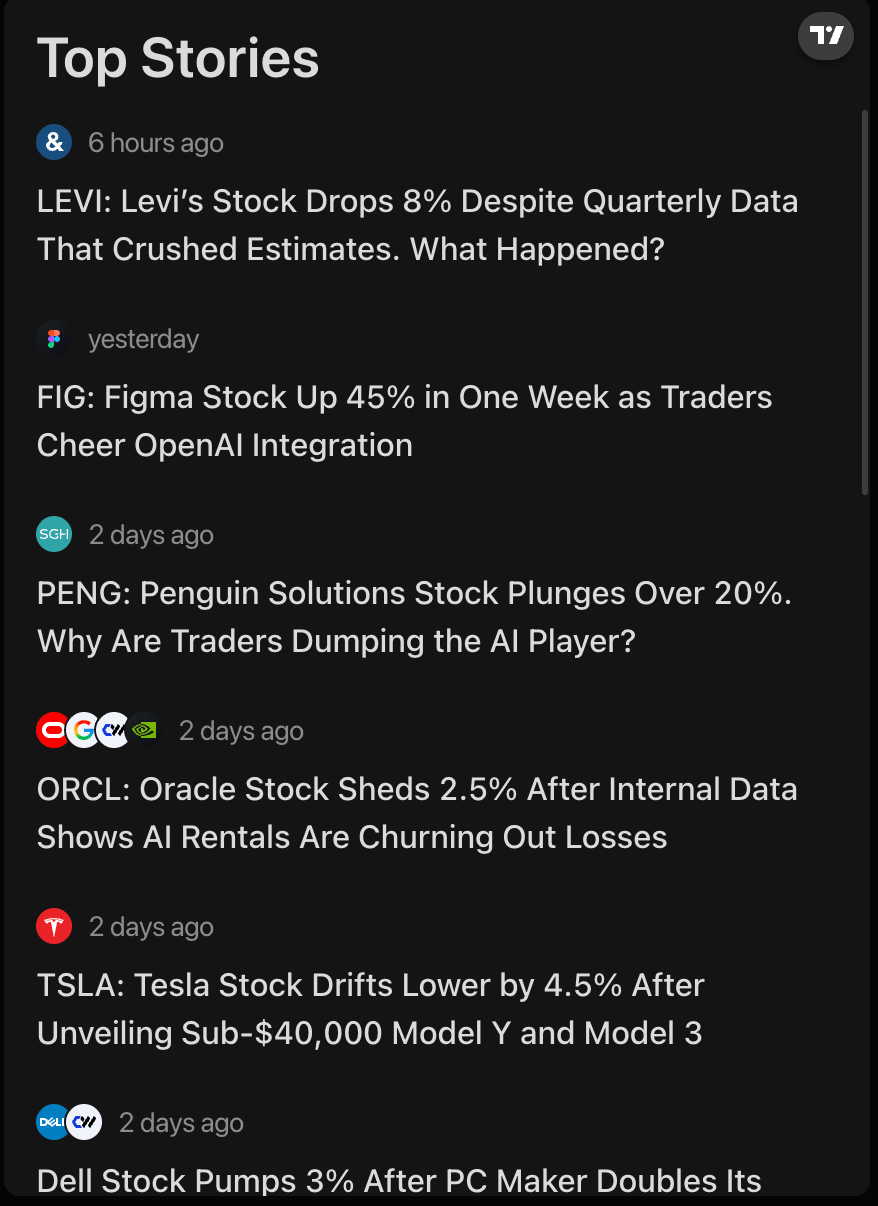Open the Levi's Stock Drops 8% story
The height and width of the screenshot is (1206, 878).
(417, 225)
